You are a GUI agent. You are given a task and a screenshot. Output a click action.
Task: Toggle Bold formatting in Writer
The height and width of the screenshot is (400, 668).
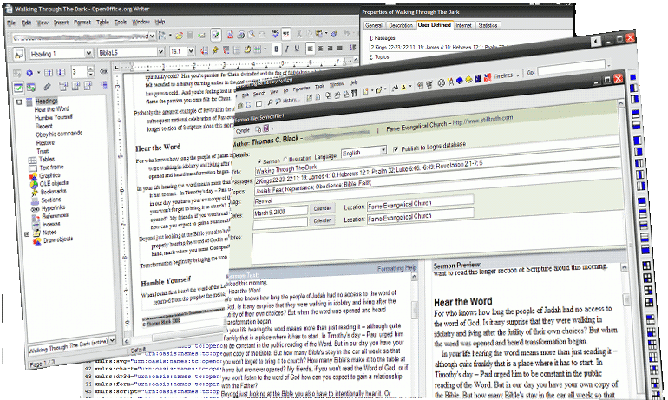[x=276, y=49]
